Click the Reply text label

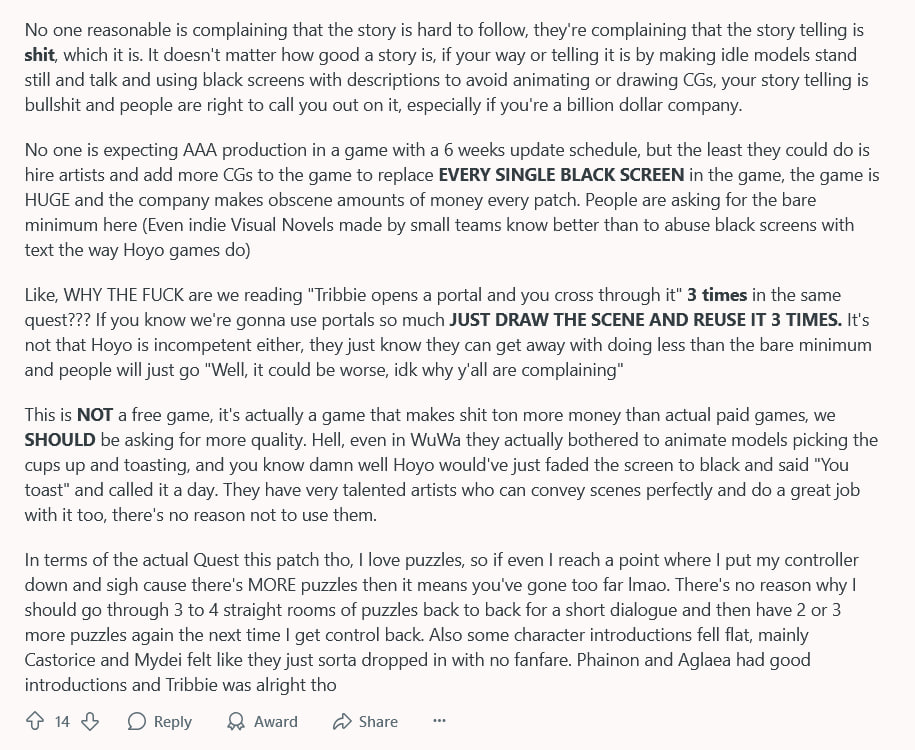click(173, 722)
